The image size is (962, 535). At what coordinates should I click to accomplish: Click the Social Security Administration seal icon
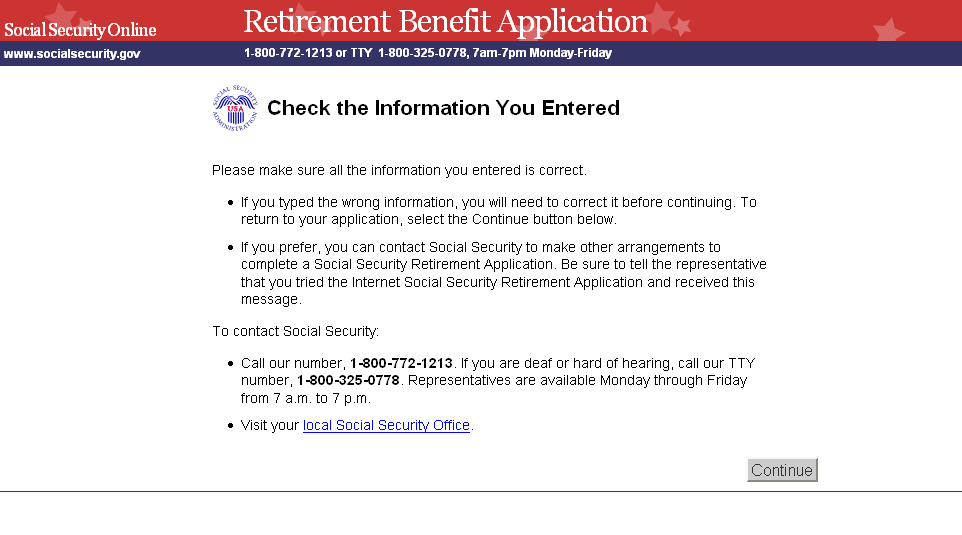[235, 108]
